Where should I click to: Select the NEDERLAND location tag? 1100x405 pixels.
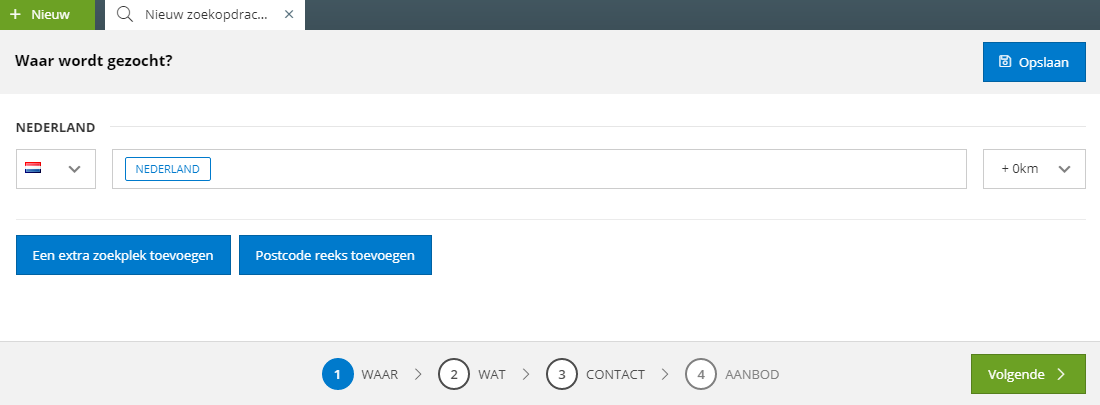(x=168, y=169)
